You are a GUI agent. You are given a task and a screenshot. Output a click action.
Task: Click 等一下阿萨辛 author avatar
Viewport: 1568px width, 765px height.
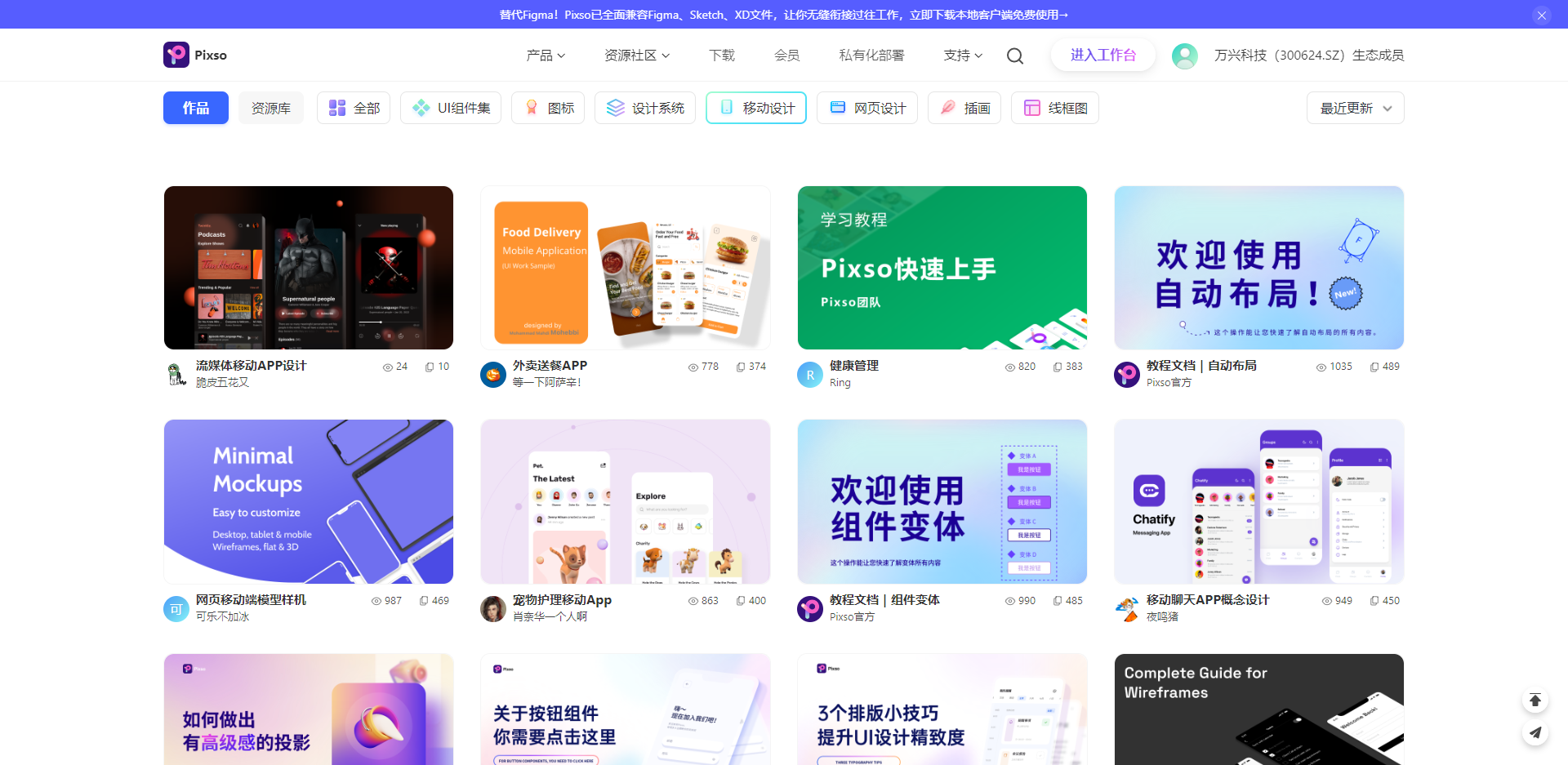[x=493, y=375]
